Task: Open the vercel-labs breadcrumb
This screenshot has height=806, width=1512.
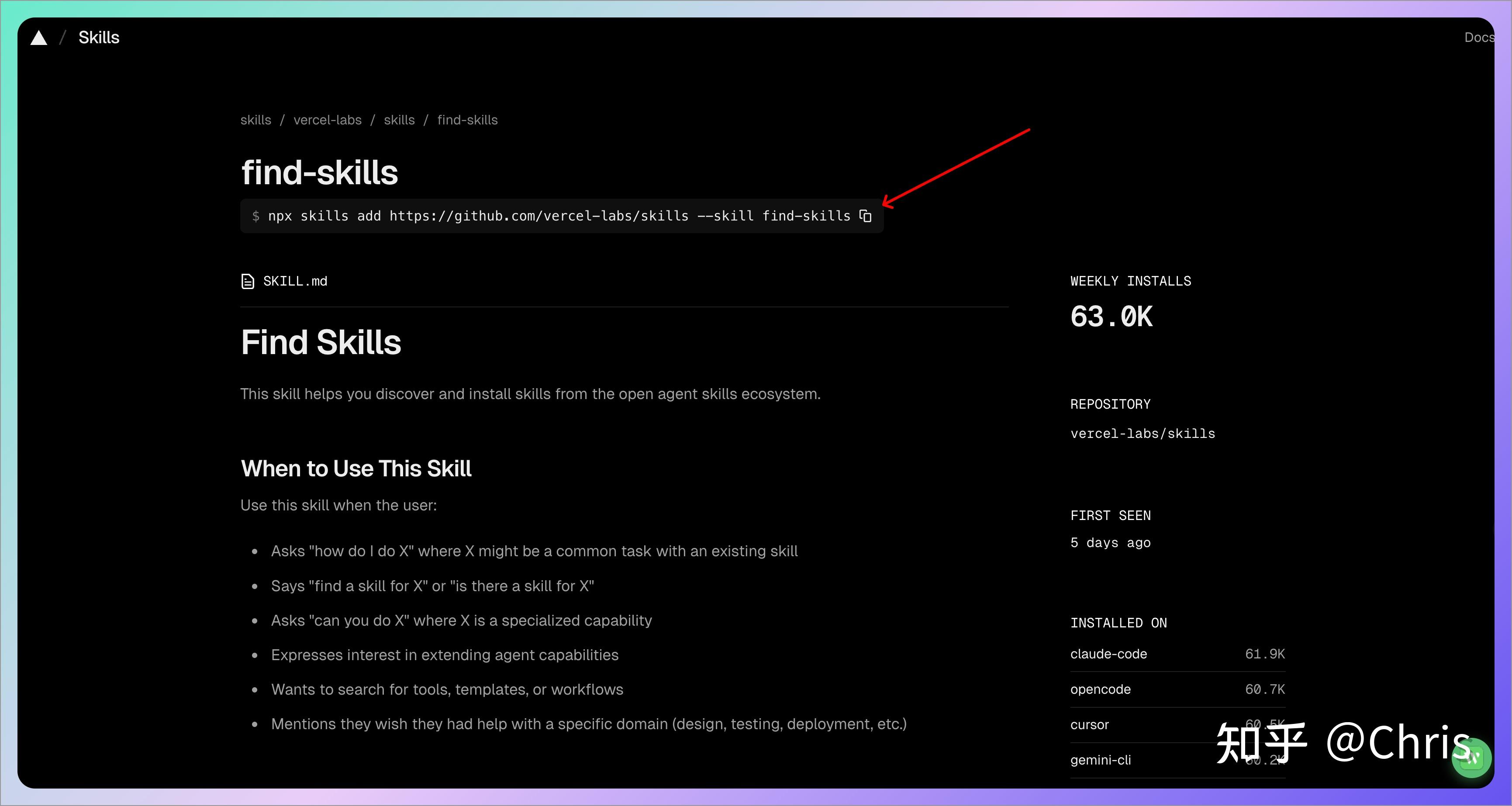Action: [328, 120]
